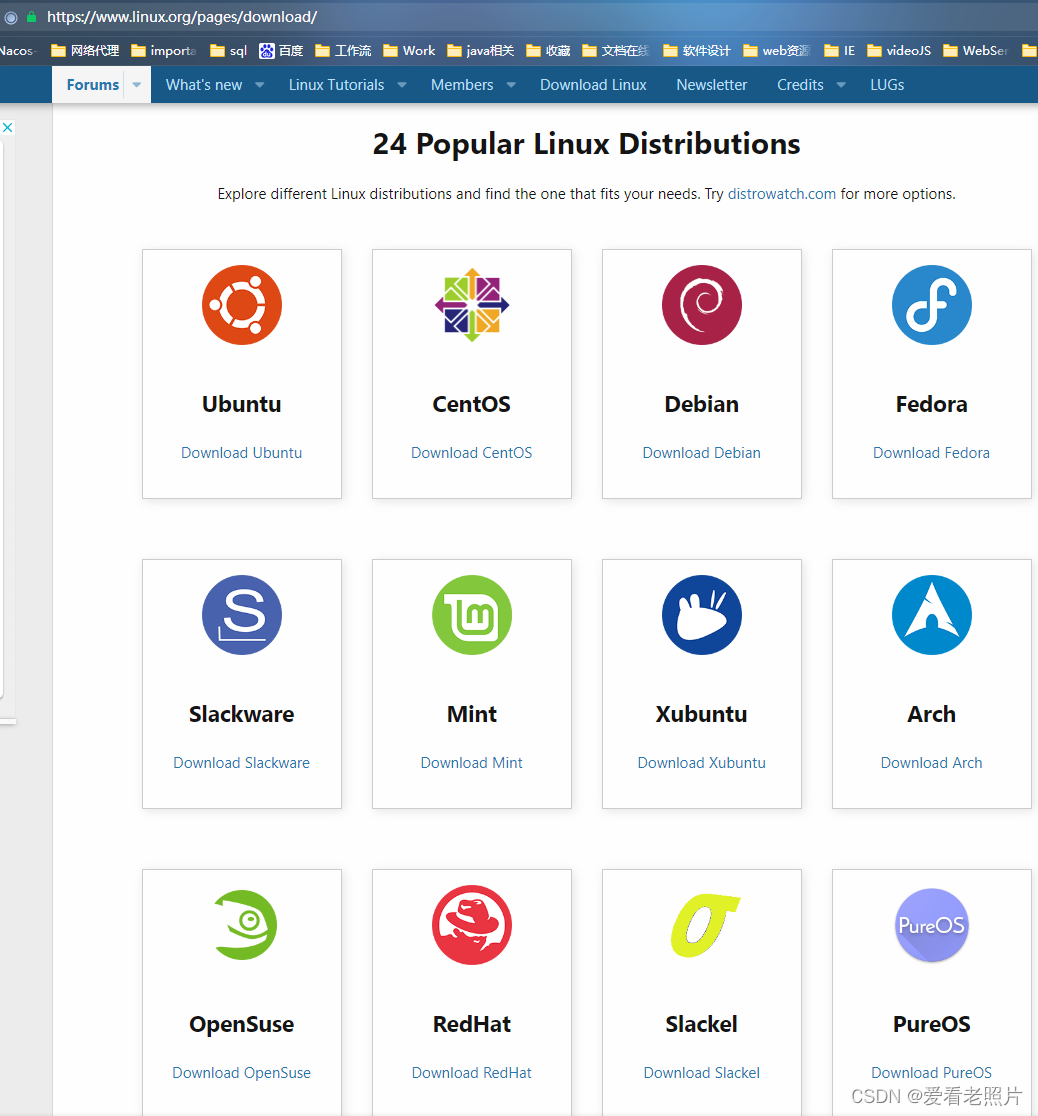
Task: Follow the distrowatch.com link
Action: pyautogui.click(x=782, y=194)
